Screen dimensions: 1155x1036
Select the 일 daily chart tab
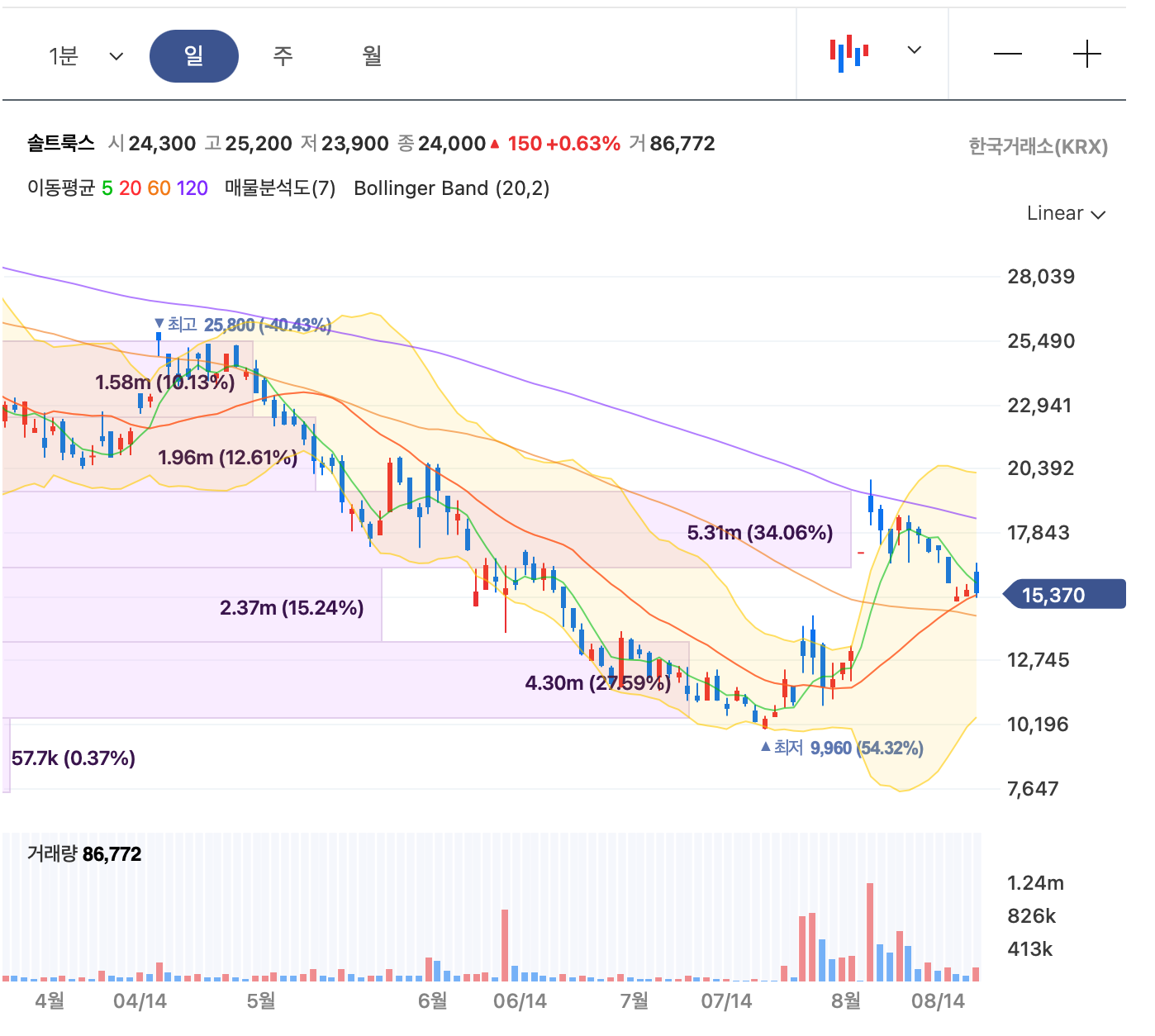pyautogui.click(x=194, y=56)
